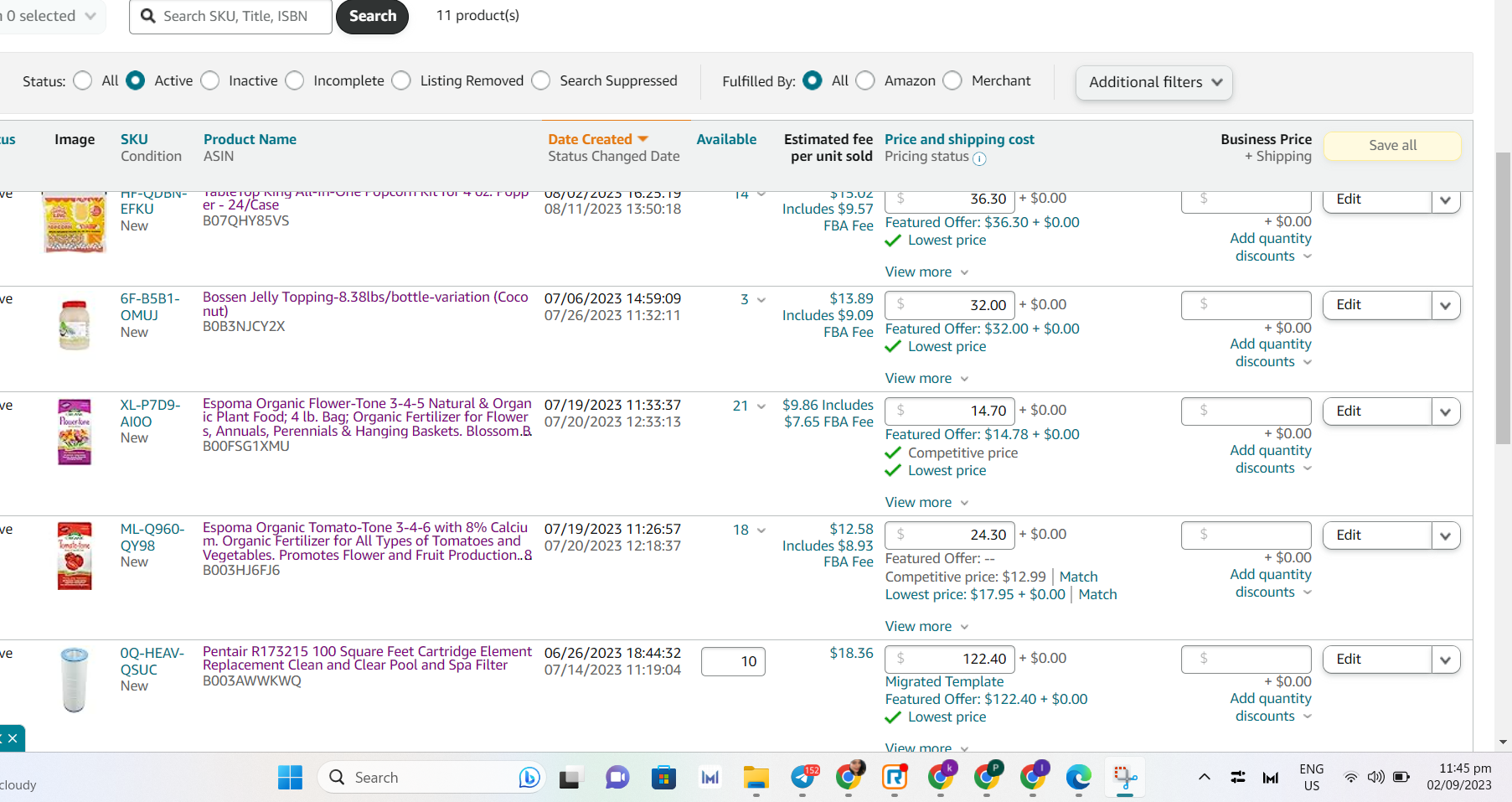
Task: Open the Additional filters dropdown
Action: pos(1153,82)
